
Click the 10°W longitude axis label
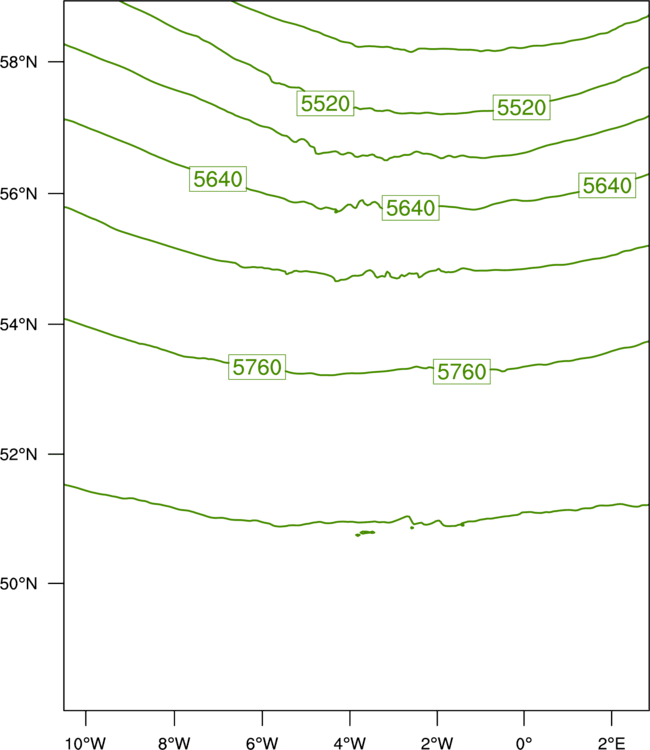click(86, 743)
